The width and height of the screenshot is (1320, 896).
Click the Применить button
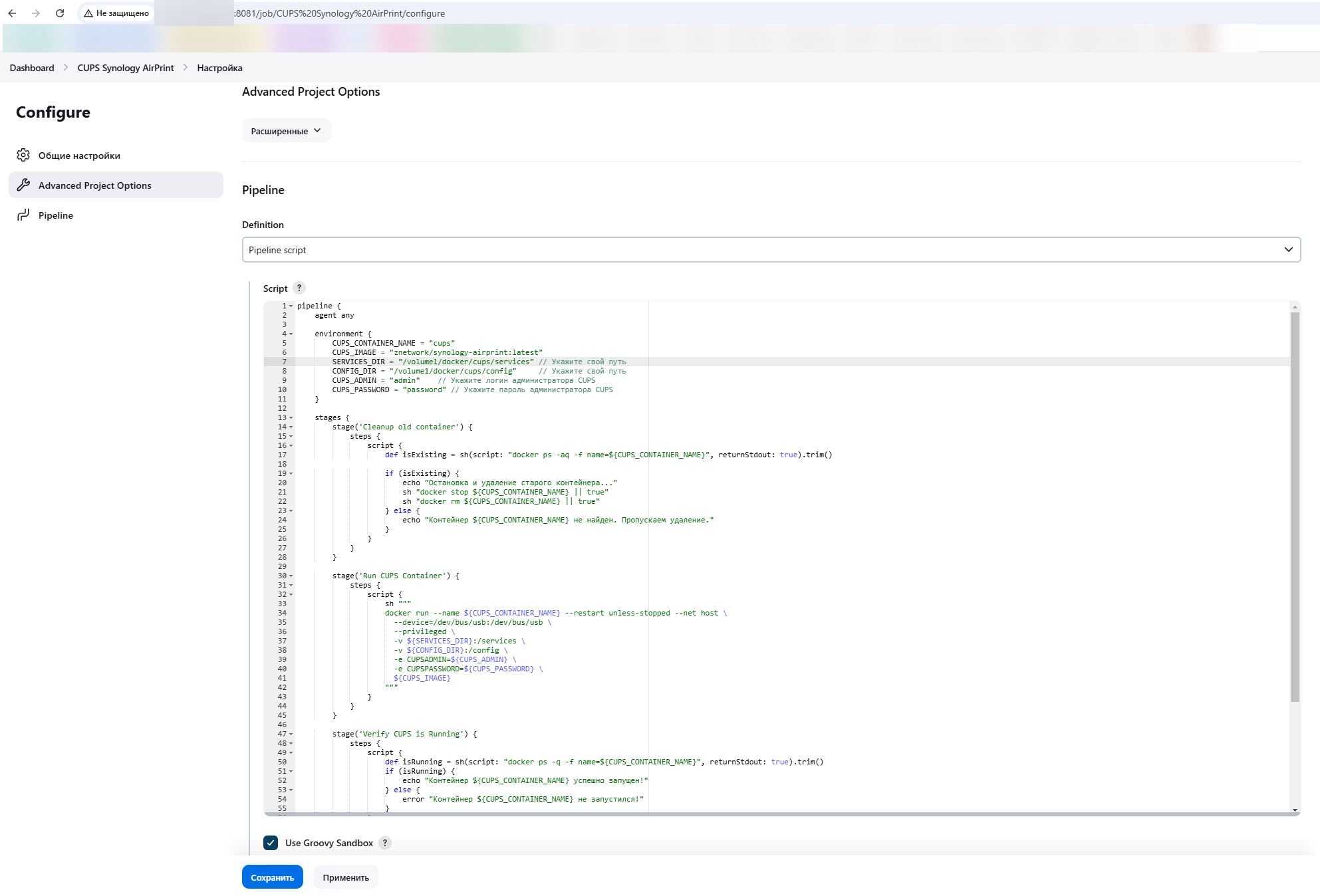[x=346, y=877]
